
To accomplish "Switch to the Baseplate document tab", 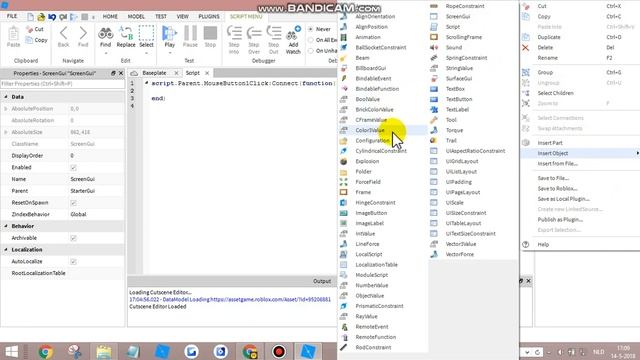I will (154, 73).
